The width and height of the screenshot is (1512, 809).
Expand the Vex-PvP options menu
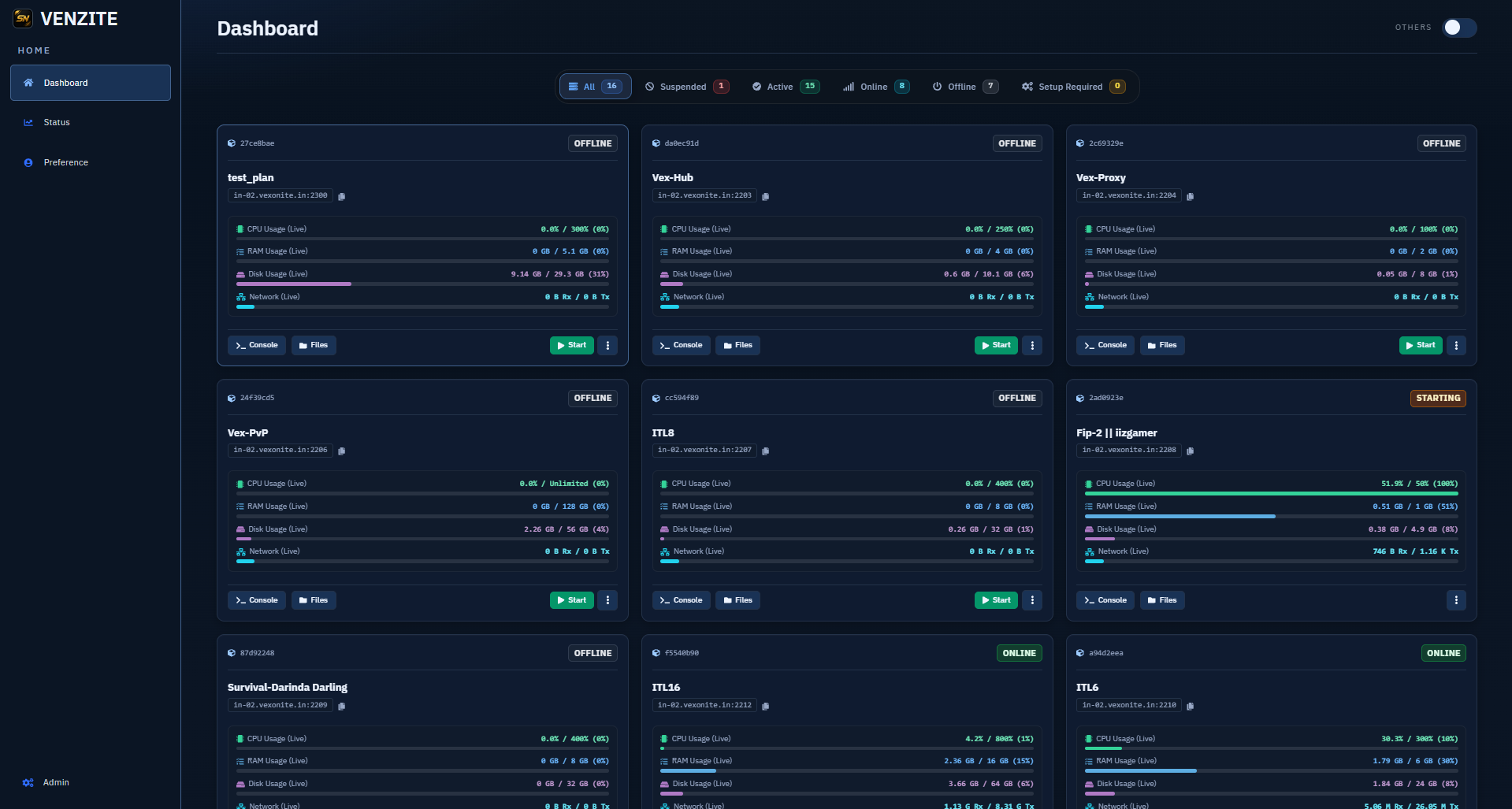[x=607, y=600]
